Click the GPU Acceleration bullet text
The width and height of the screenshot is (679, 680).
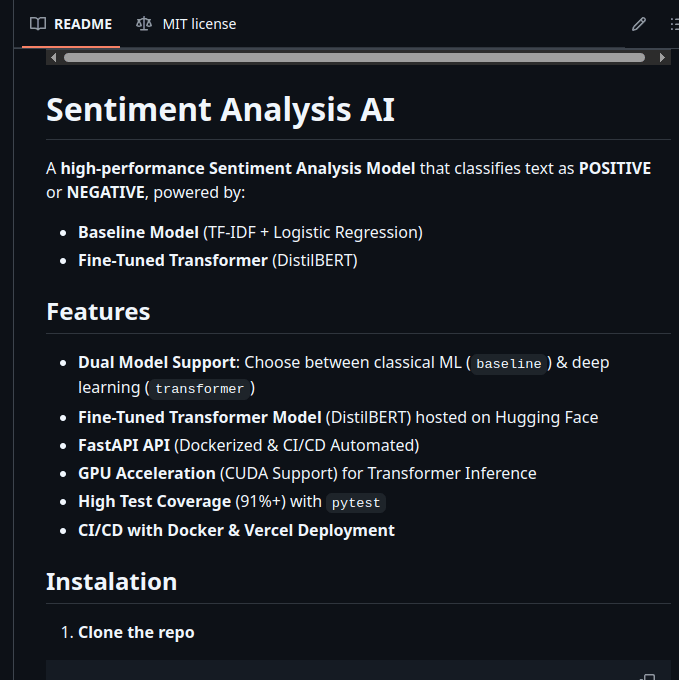(146, 473)
